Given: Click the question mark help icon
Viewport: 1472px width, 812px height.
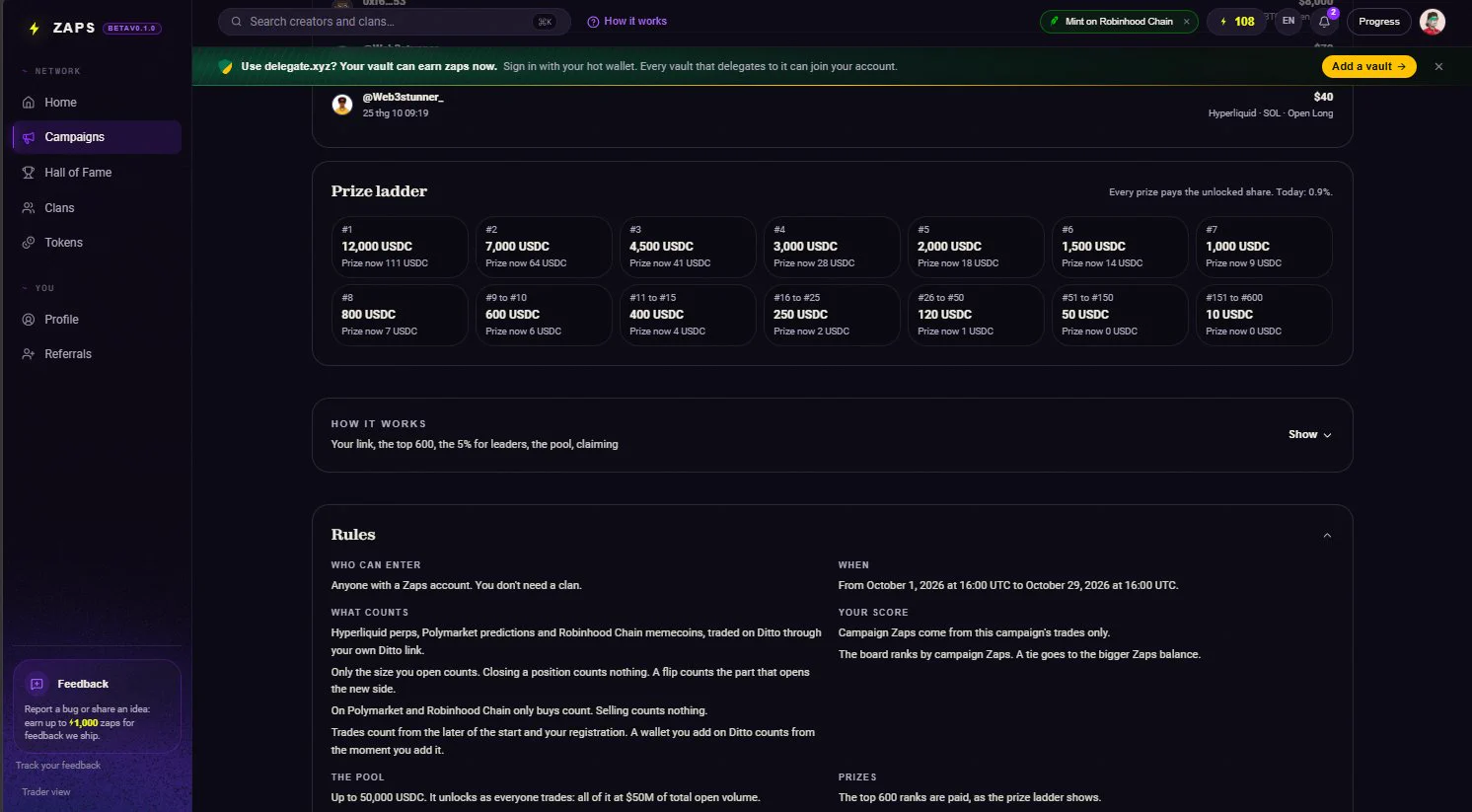Looking at the screenshot, I should coord(593,22).
